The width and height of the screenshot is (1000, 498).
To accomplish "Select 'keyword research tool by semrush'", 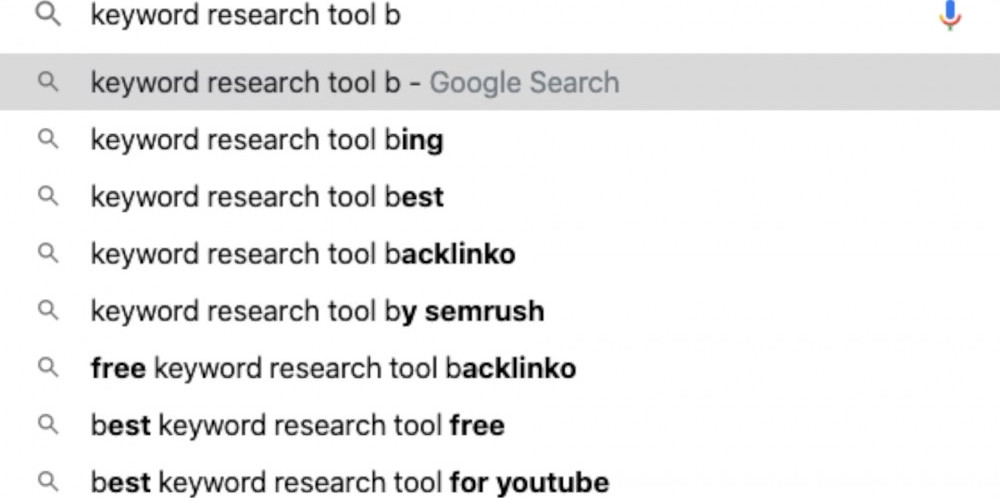I will 500,311.
